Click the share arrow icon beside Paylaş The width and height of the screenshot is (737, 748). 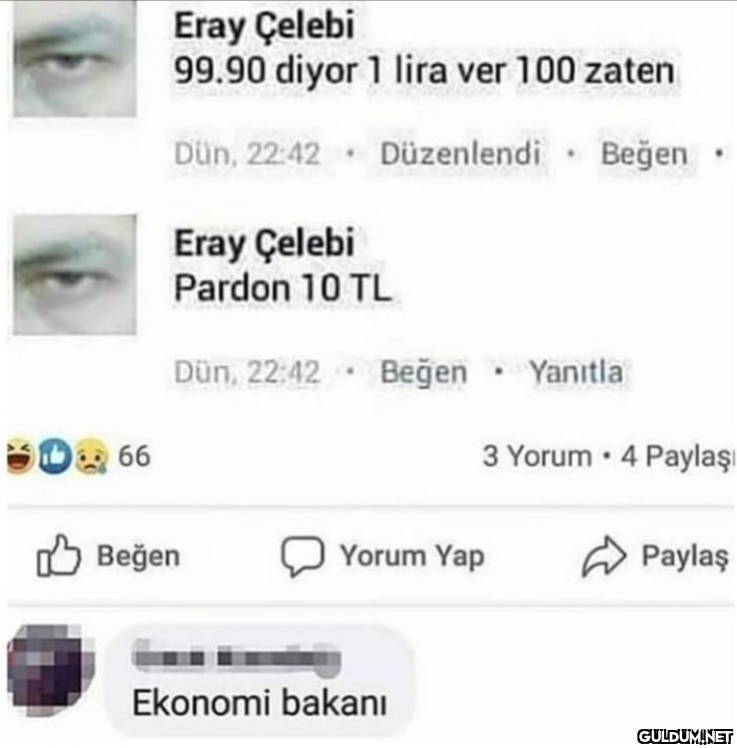603,556
